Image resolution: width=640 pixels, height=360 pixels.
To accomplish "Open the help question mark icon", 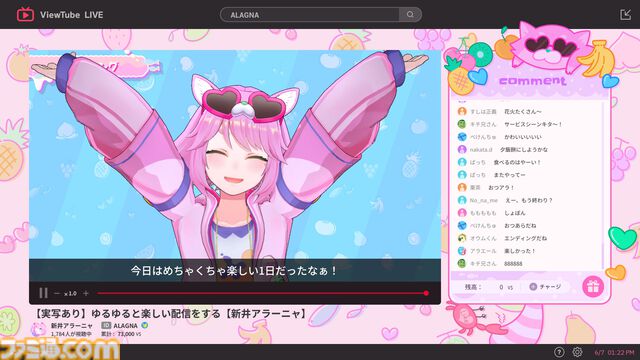I will pyautogui.click(x=559, y=352).
